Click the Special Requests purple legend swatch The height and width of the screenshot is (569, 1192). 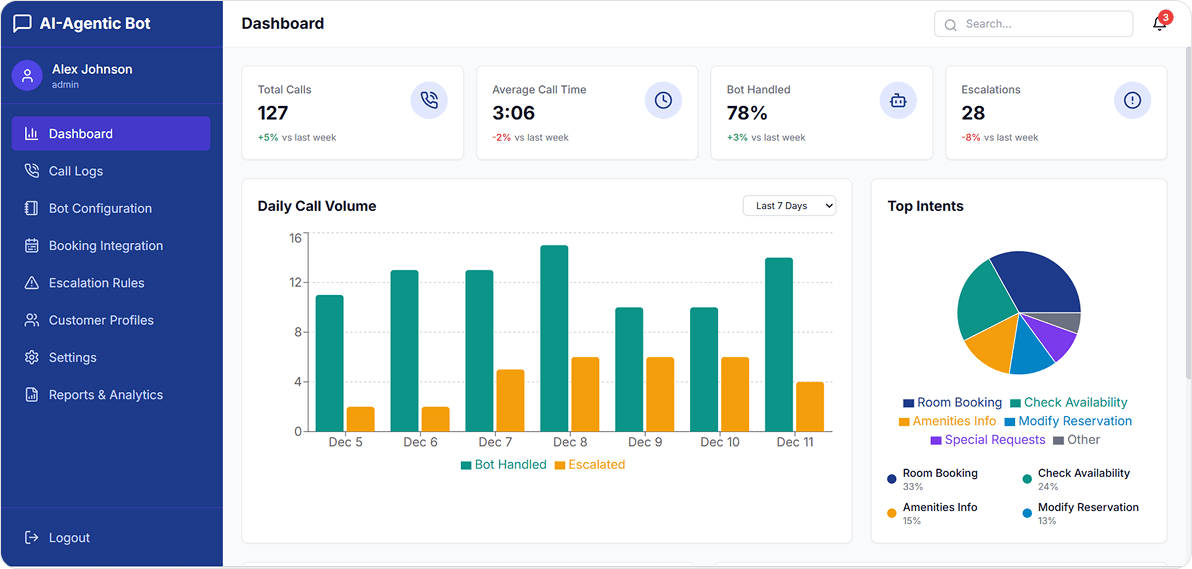click(936, 441)
